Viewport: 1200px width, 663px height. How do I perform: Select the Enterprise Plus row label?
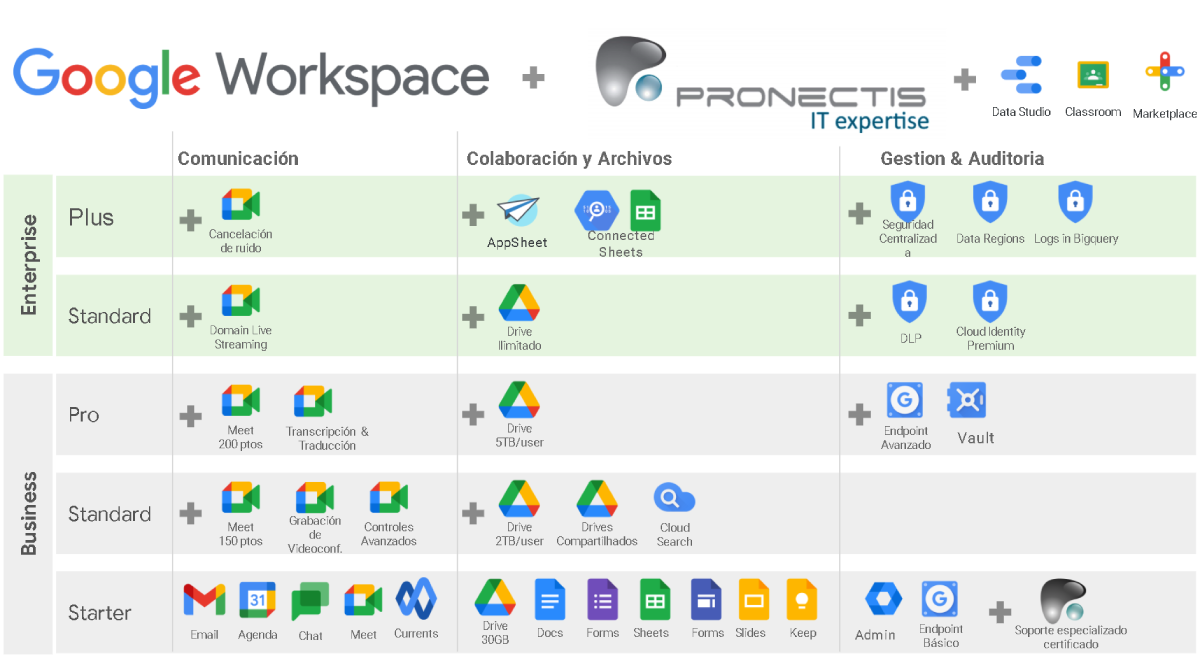coord(91,217)
